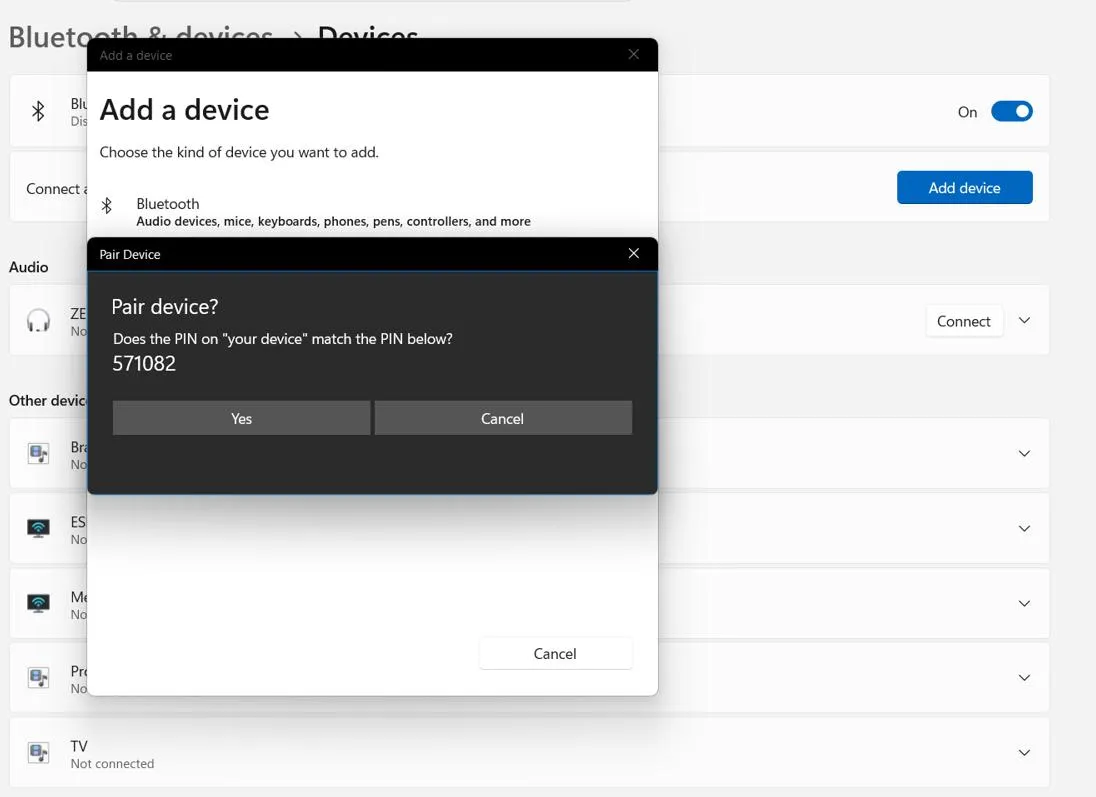Expand the Bra device row chevron

click(1024, 453)
